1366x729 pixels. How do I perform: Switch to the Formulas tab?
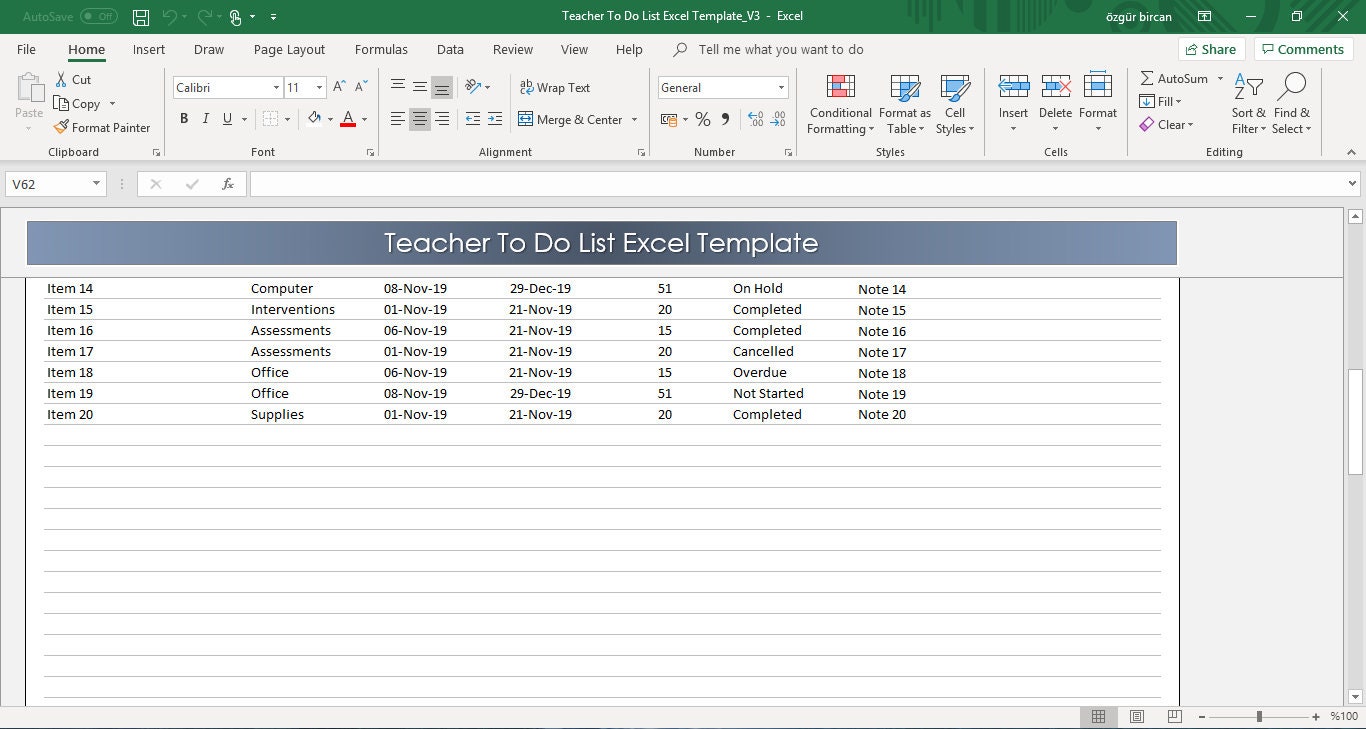(x=381, y=49)
